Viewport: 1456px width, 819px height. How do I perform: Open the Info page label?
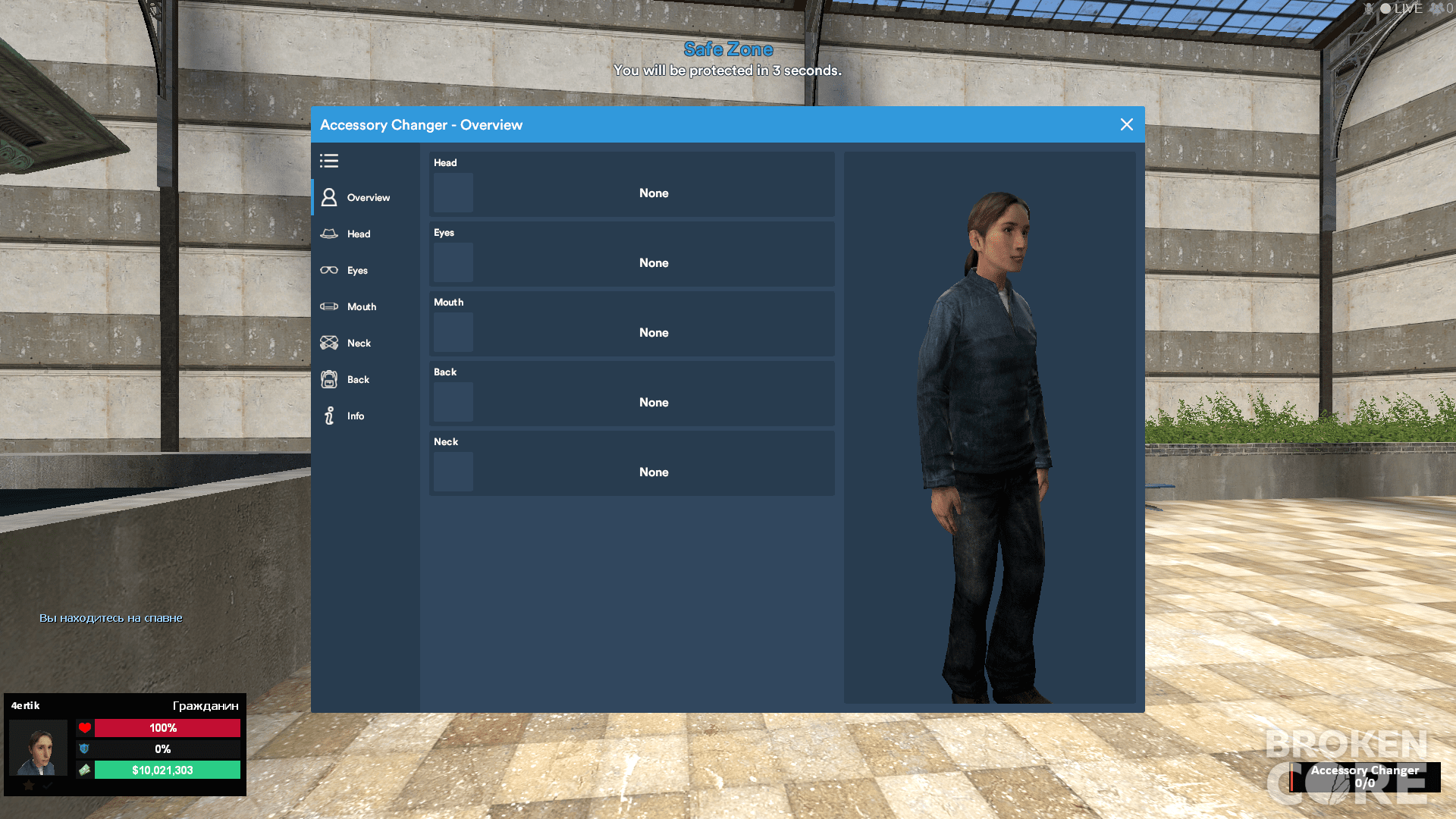point(356,416)
